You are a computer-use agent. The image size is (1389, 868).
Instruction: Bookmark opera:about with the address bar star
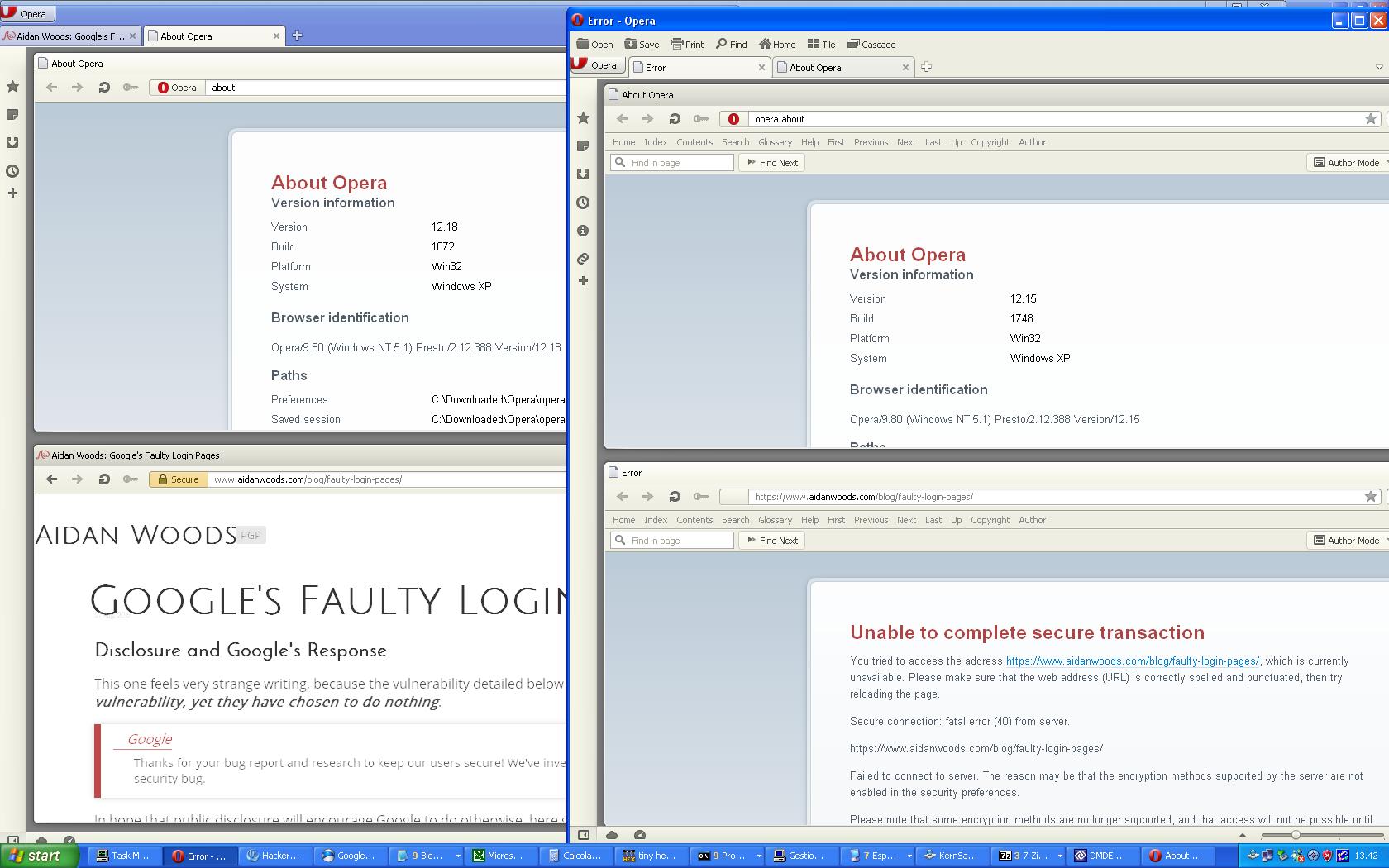(x=1370, y=119)
